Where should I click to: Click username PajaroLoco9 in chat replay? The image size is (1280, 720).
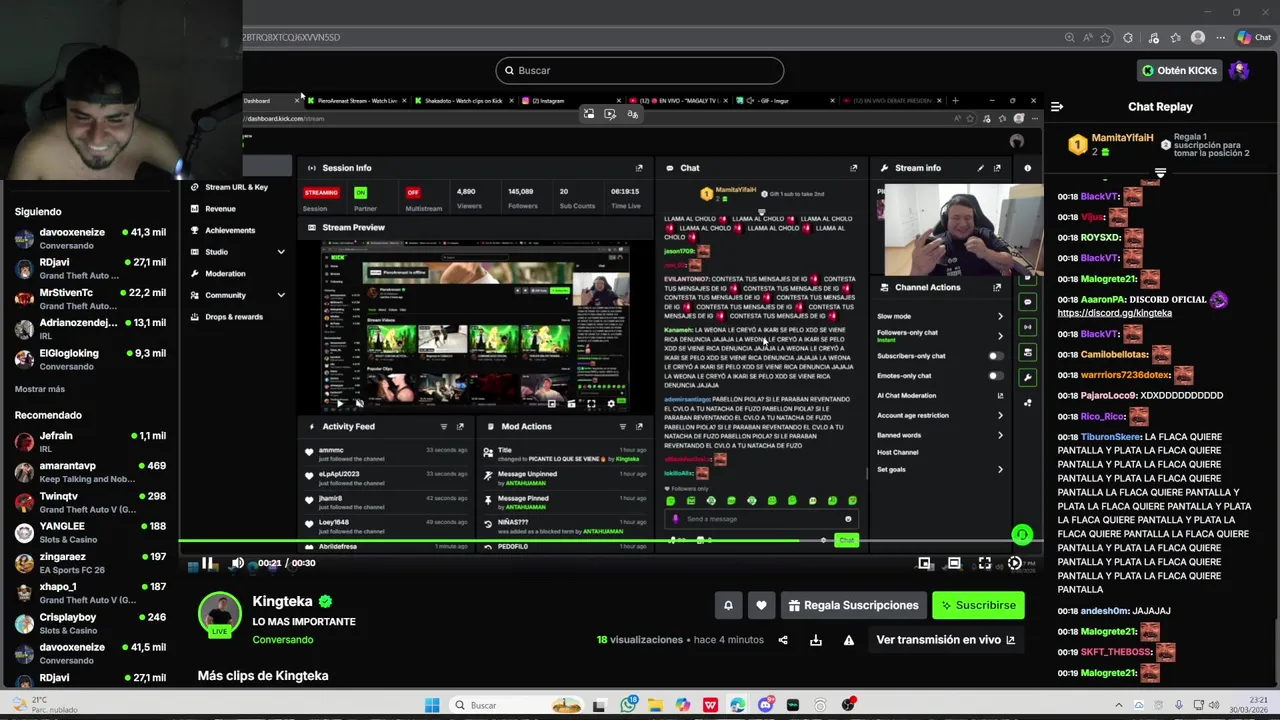(x=1108, y=395)
